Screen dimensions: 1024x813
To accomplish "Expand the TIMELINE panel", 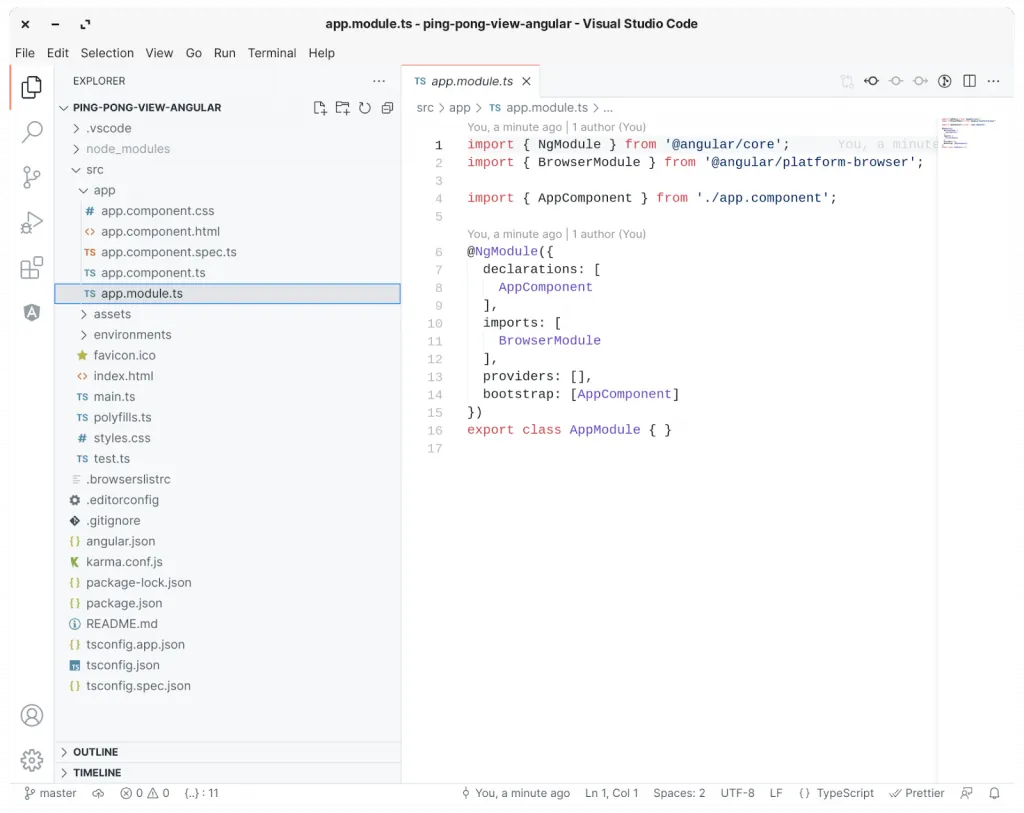I will [x=227, y=773].
